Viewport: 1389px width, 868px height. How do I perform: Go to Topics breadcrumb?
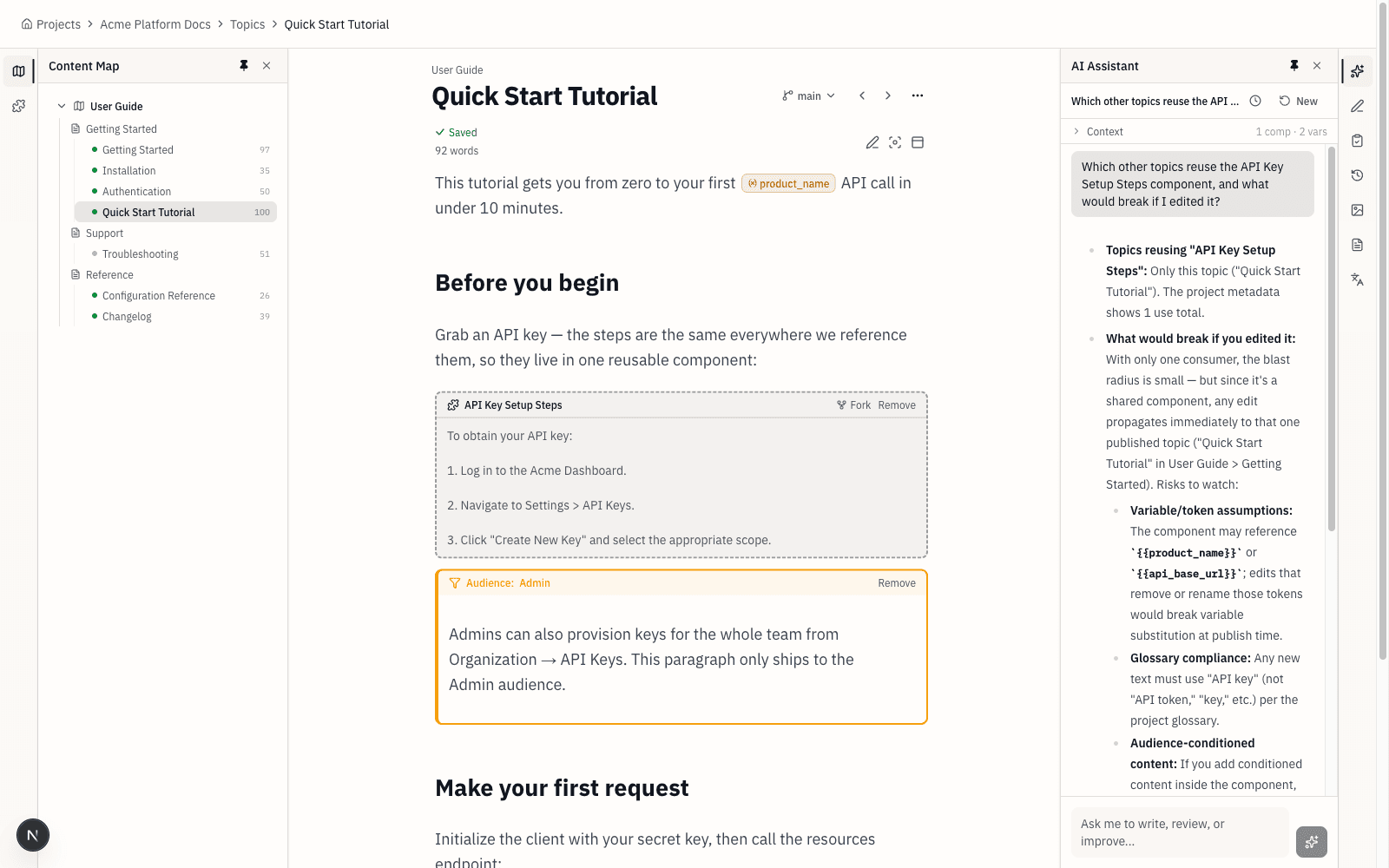pyautogui.click(x=247, y=24)
